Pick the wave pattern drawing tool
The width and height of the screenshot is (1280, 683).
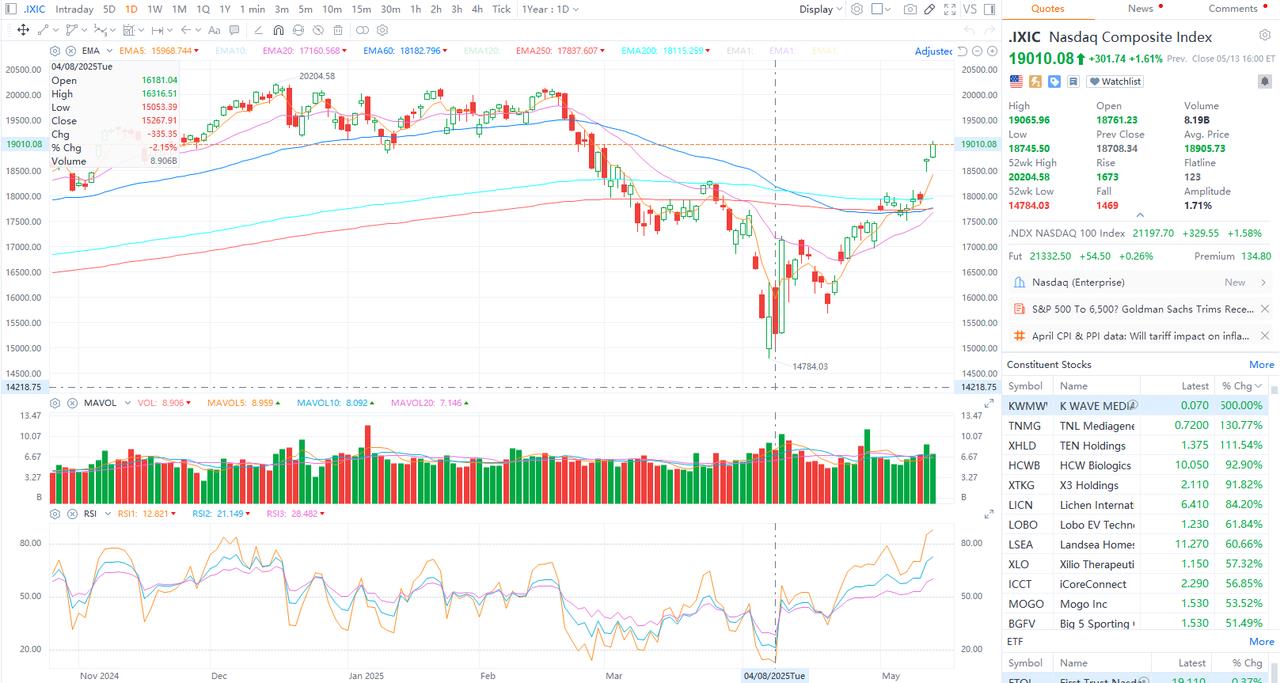click(x=100, y=30)
